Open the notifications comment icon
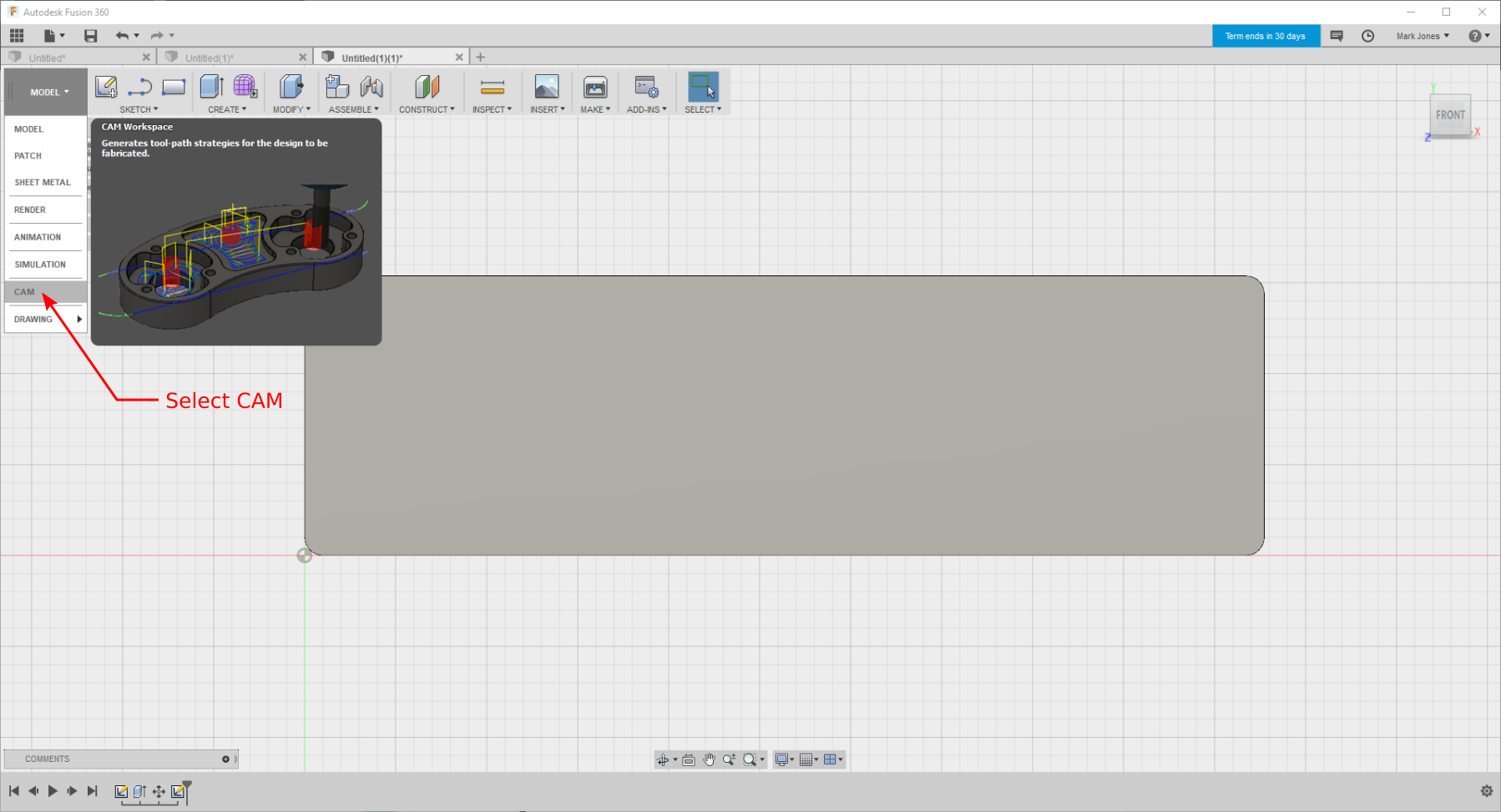1501x812 pixels. click(x=1337, y=36)
